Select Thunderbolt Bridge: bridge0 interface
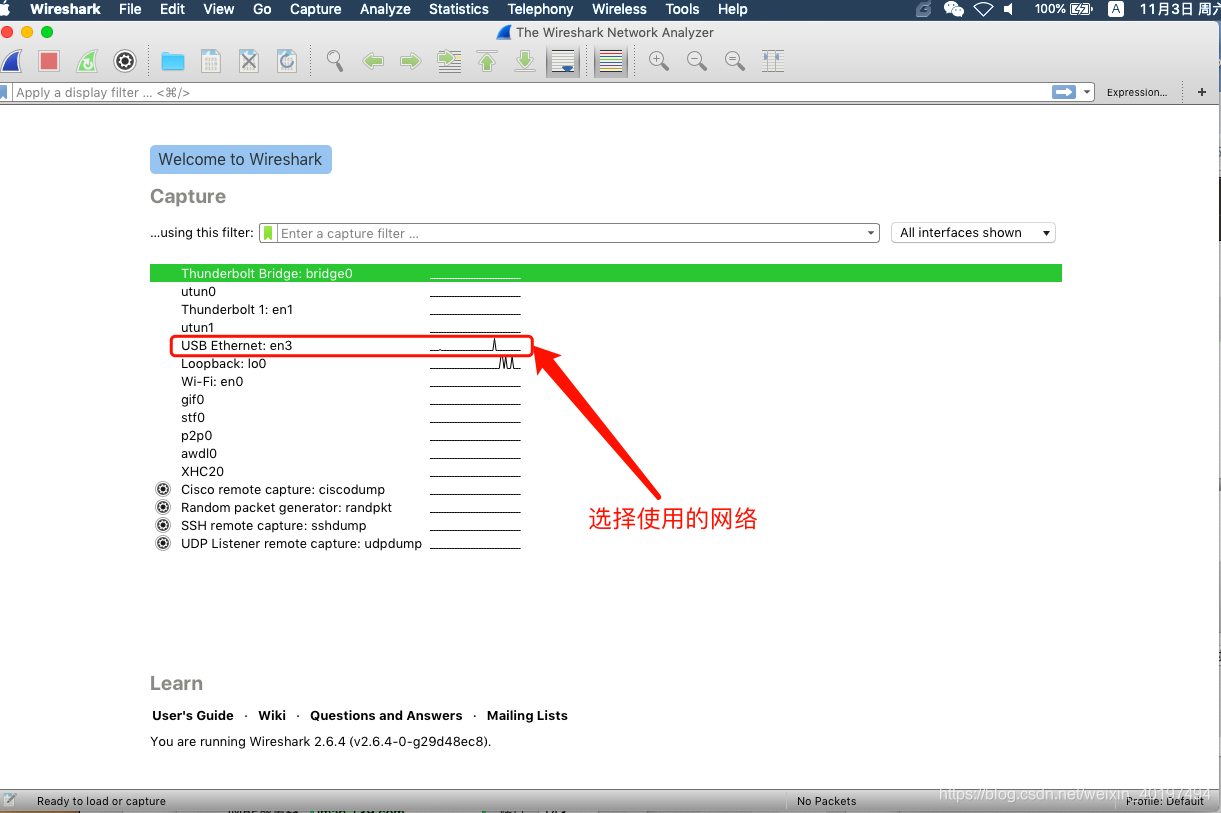 [x=606, y=273]
